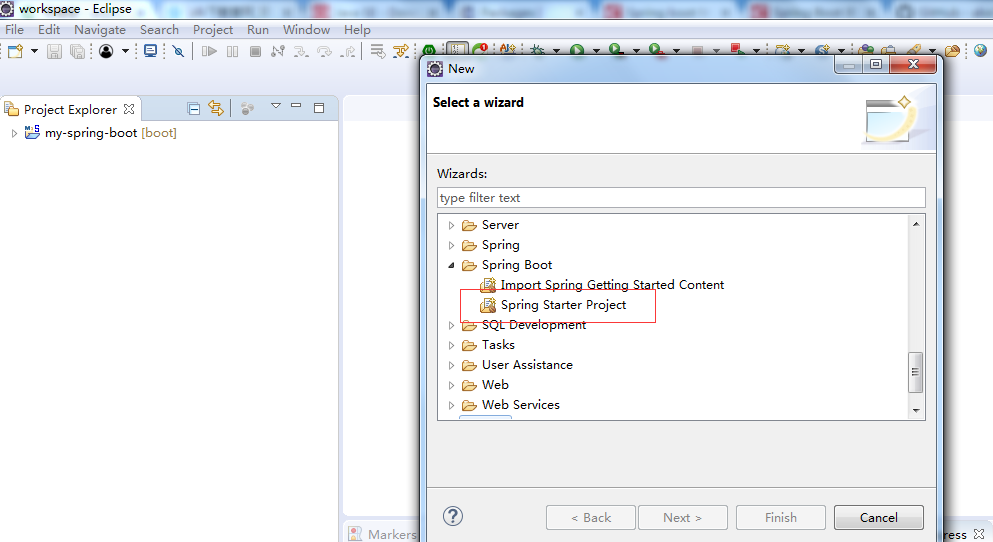The height and width of the screenshot is (542, 993).
Task: Click the New file toolbar icon
Action: pos(15,51)
